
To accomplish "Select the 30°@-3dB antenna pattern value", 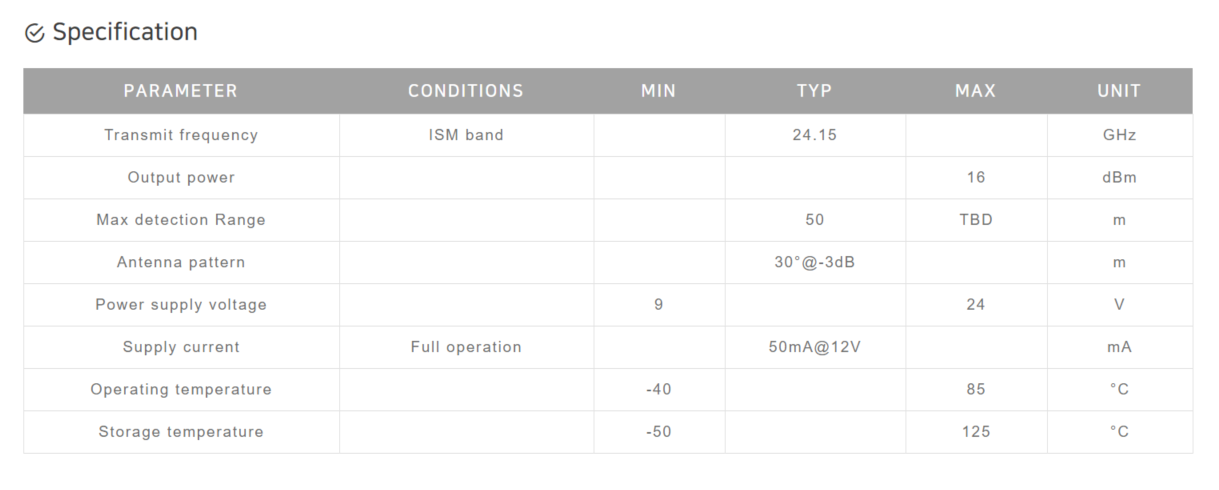I will point(815,262).
